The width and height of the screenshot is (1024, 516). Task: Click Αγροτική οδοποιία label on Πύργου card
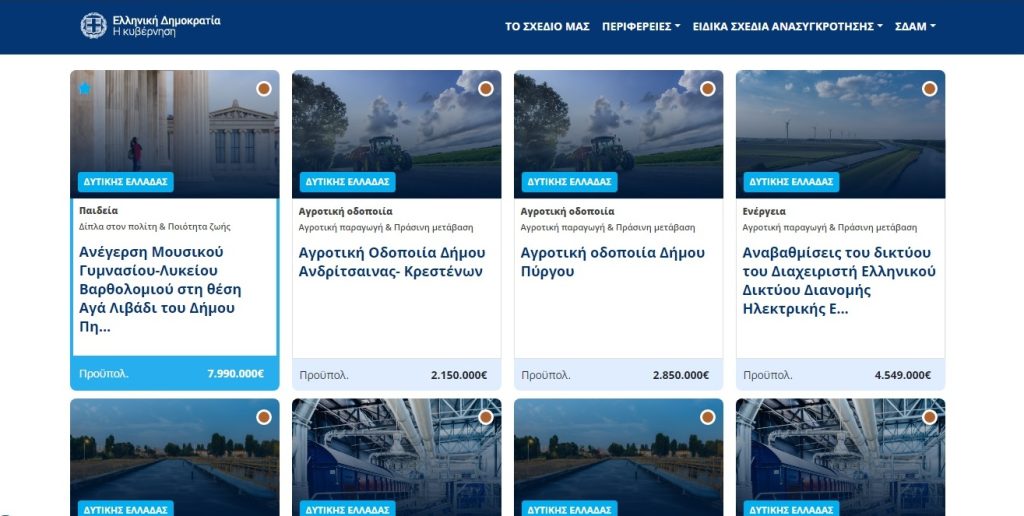pyautogui.click(x=568, y=212)
